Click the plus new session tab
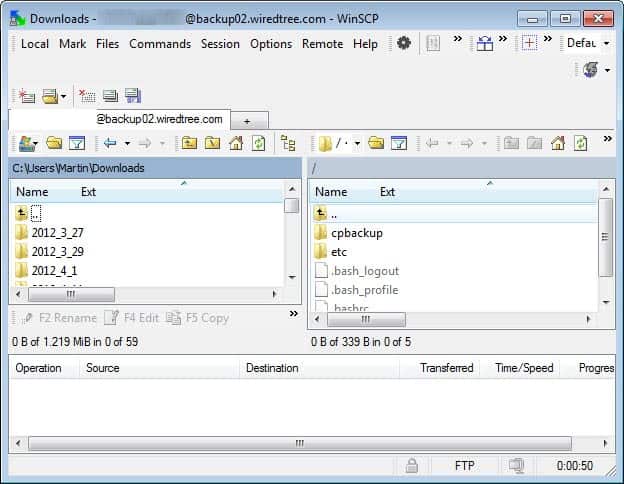624x484 pixels. coord(249,121)
